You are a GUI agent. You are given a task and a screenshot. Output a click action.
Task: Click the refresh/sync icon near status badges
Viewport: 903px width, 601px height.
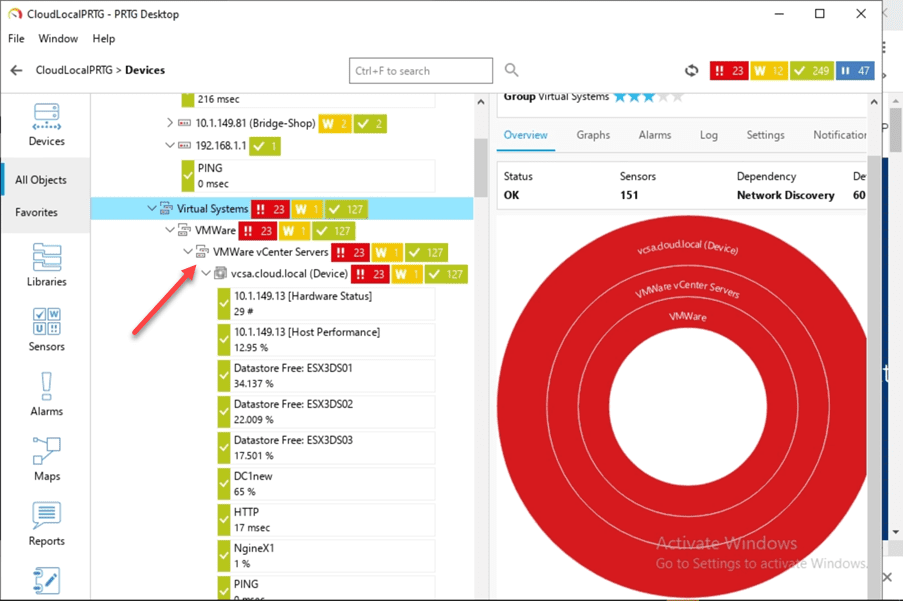pos(691,70)
